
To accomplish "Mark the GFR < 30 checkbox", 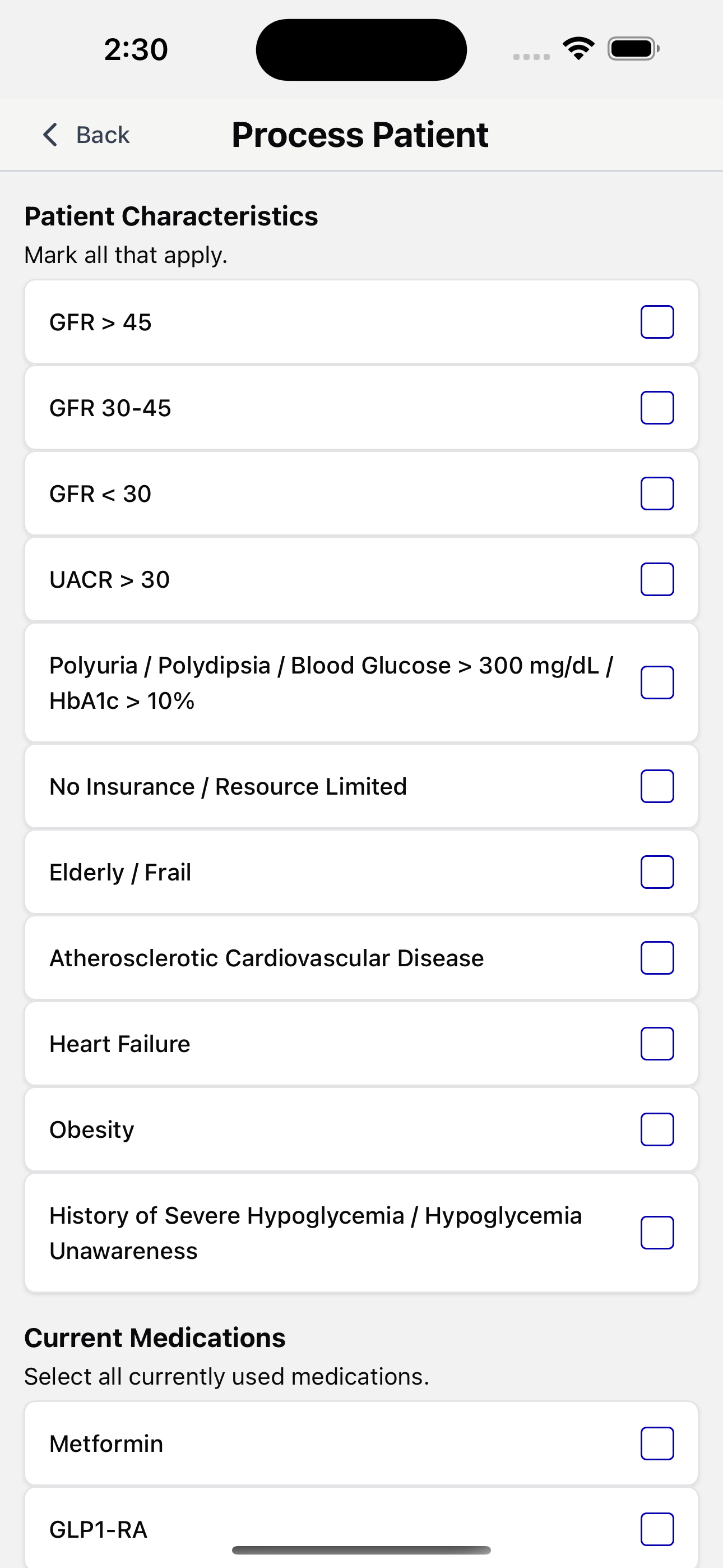I will pos(657,493).
